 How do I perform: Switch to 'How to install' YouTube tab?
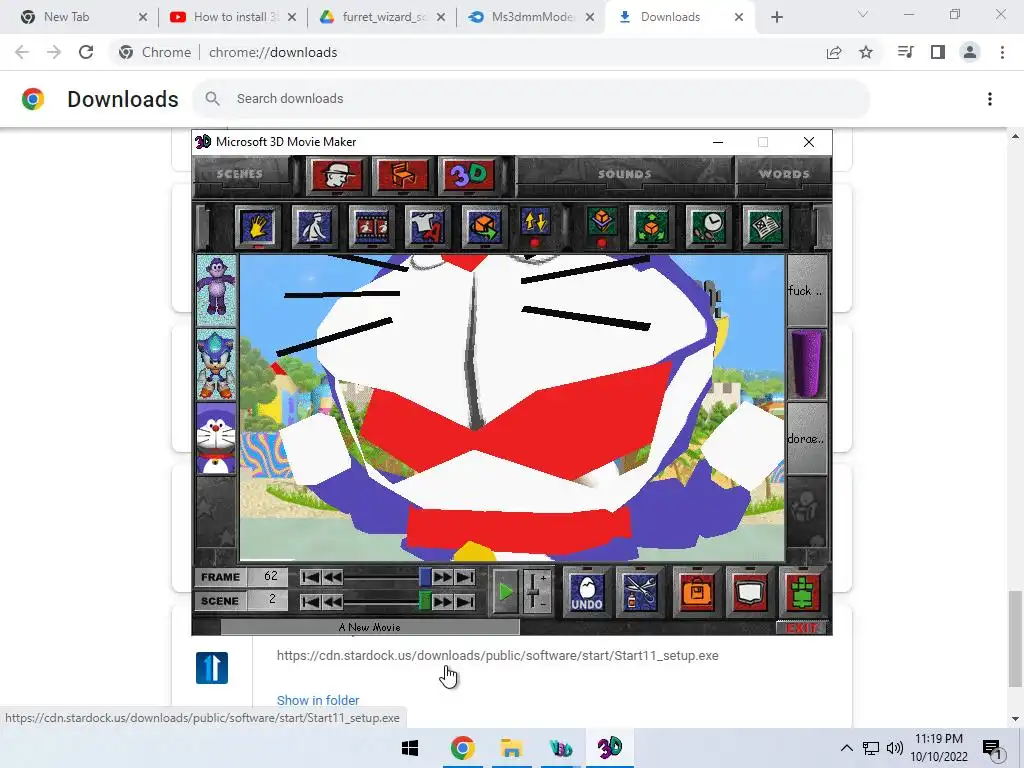click(232, 17)
